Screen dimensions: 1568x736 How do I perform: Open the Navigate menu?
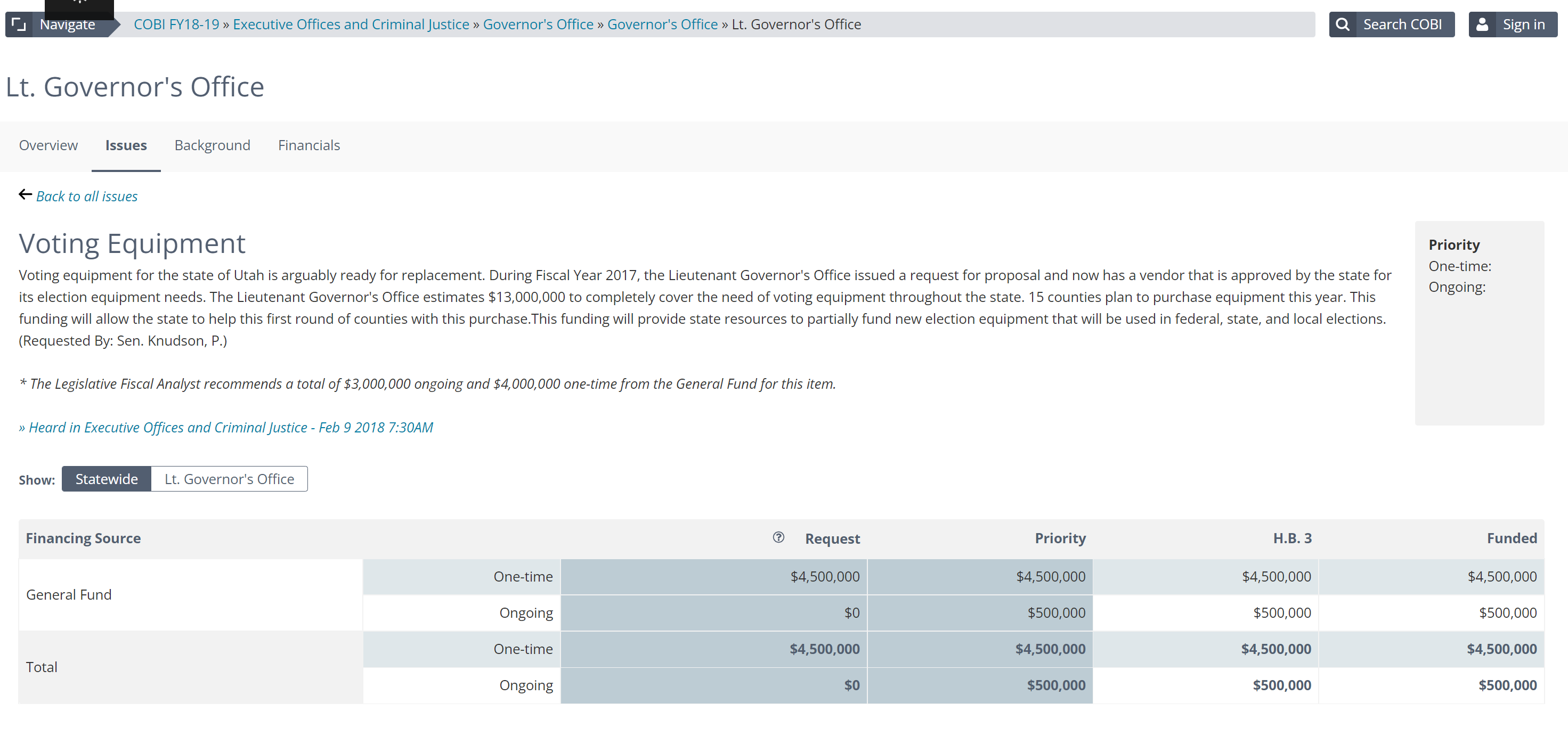coord(67,24)
